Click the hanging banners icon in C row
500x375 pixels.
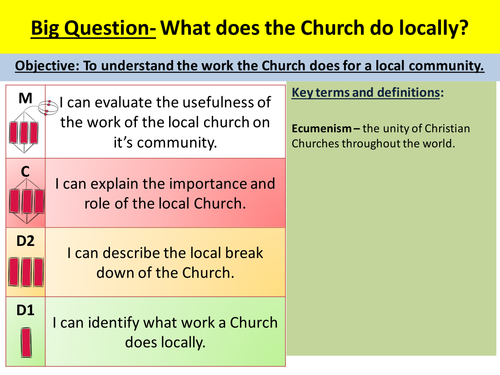[26, 202]
